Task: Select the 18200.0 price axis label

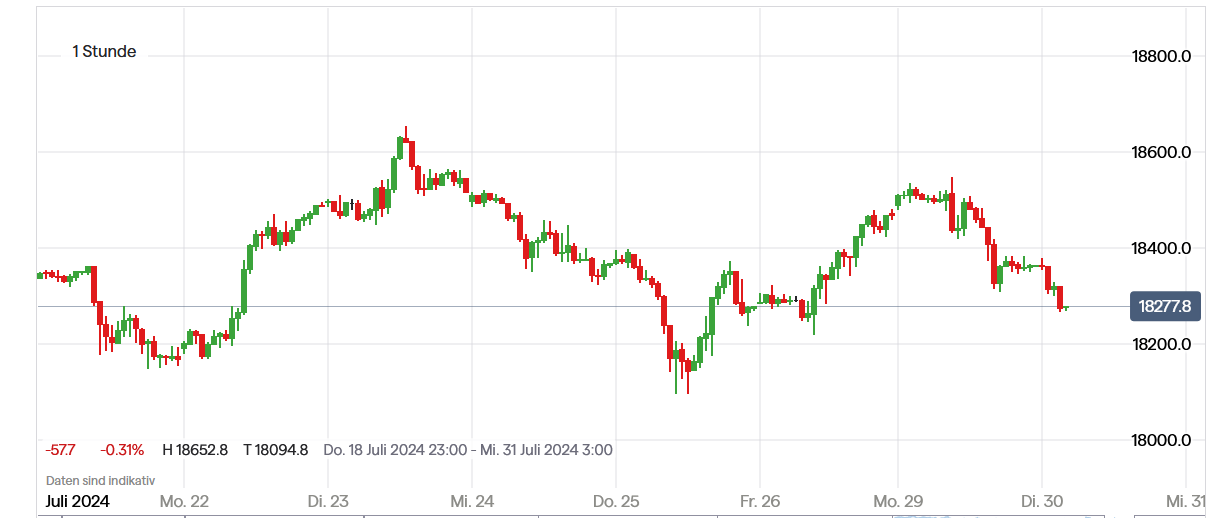Action: click(x=1160, y=344)
